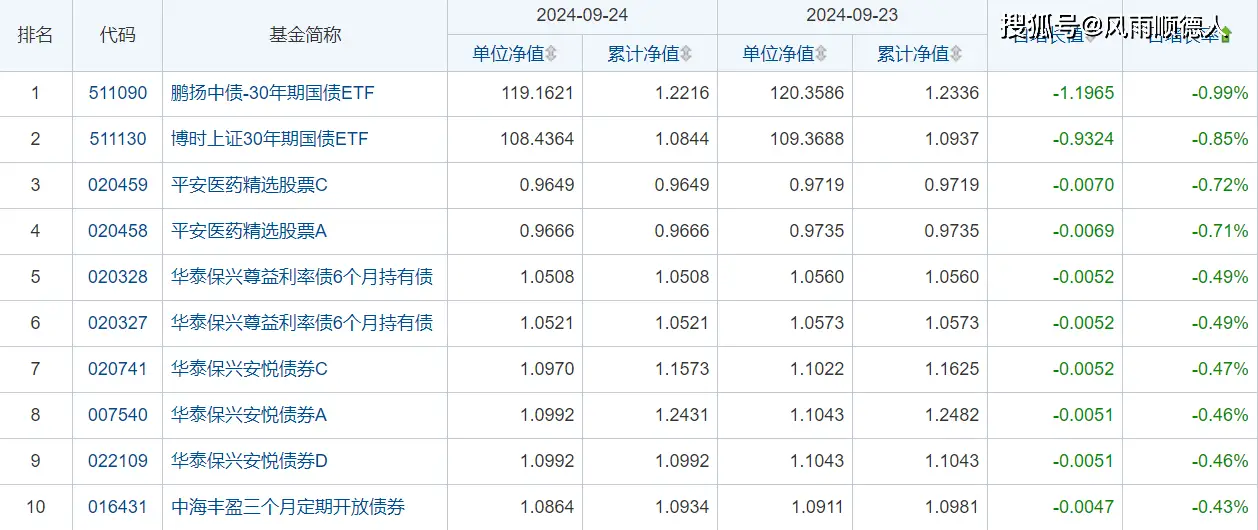Viewport: 1258px width, 530px height.
Task: Click sort arrows beside 2024-09-24 累计净值
Action: click(686, 53)
